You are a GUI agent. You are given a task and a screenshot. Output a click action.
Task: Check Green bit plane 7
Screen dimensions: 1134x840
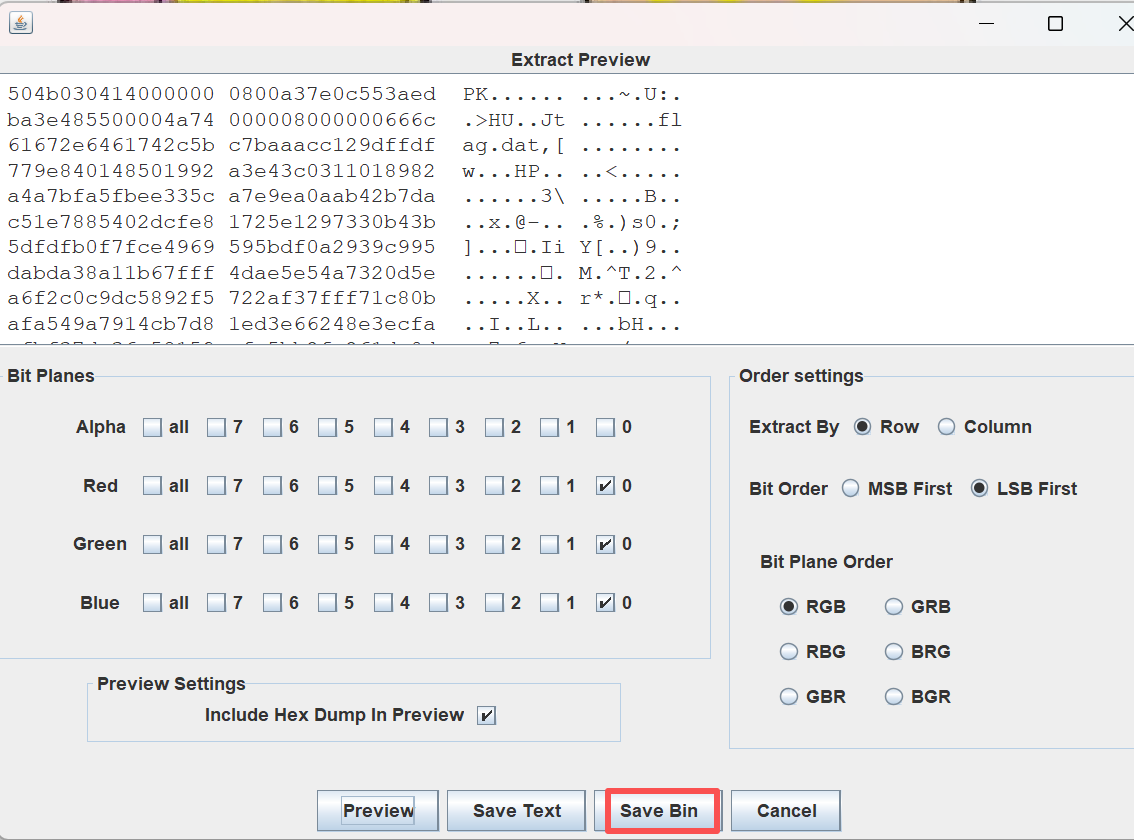(x=217, y=545)
